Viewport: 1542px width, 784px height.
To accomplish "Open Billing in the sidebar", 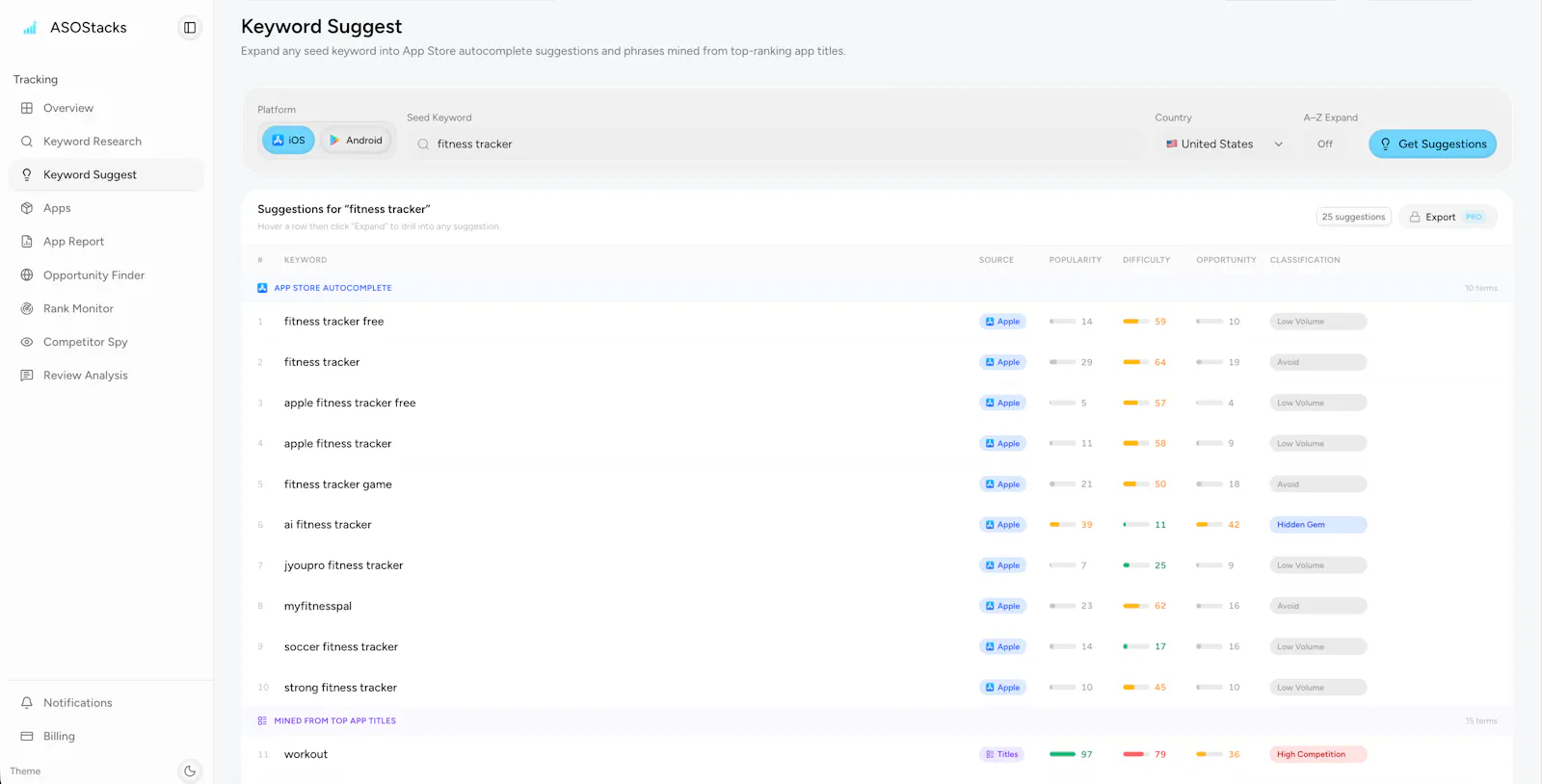I will [106, 736].
